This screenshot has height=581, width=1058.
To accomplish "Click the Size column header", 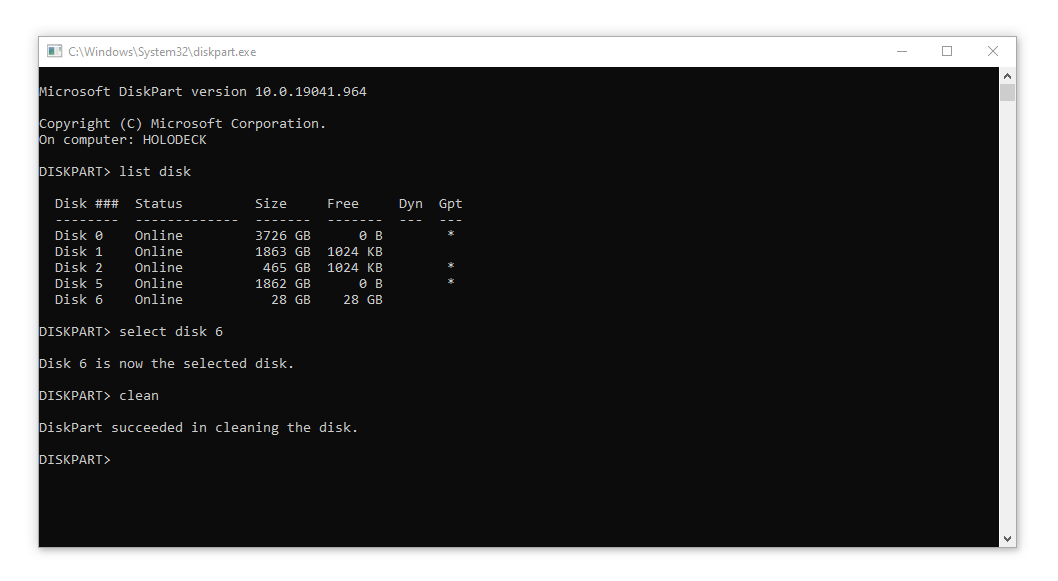I will click(271, 203).
